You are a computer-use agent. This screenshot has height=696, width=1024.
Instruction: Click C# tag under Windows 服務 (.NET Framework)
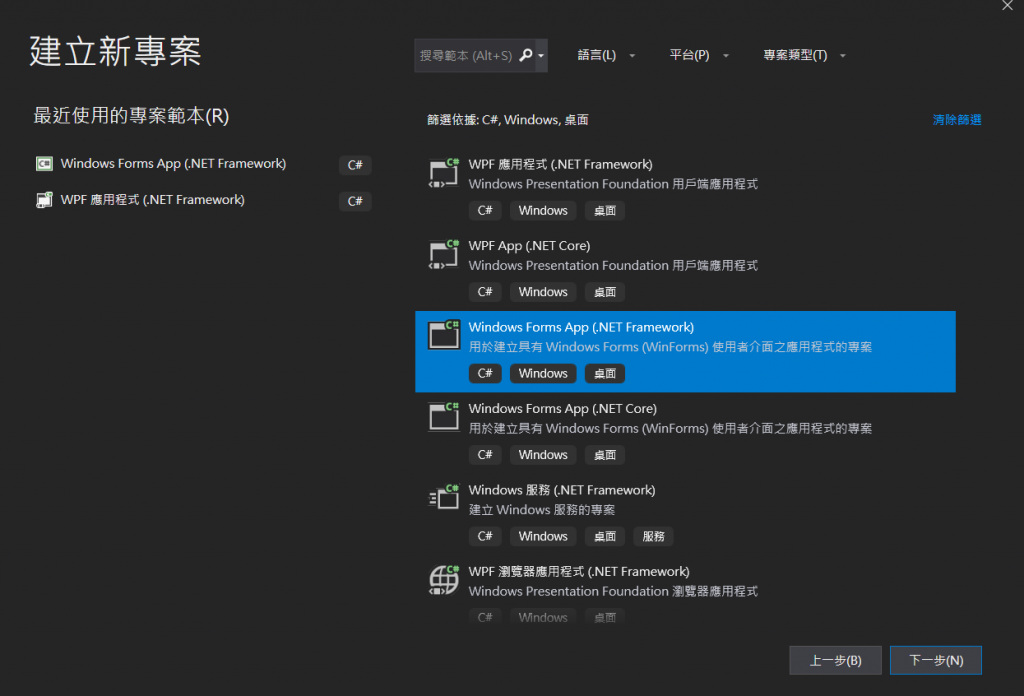(485, 537)
